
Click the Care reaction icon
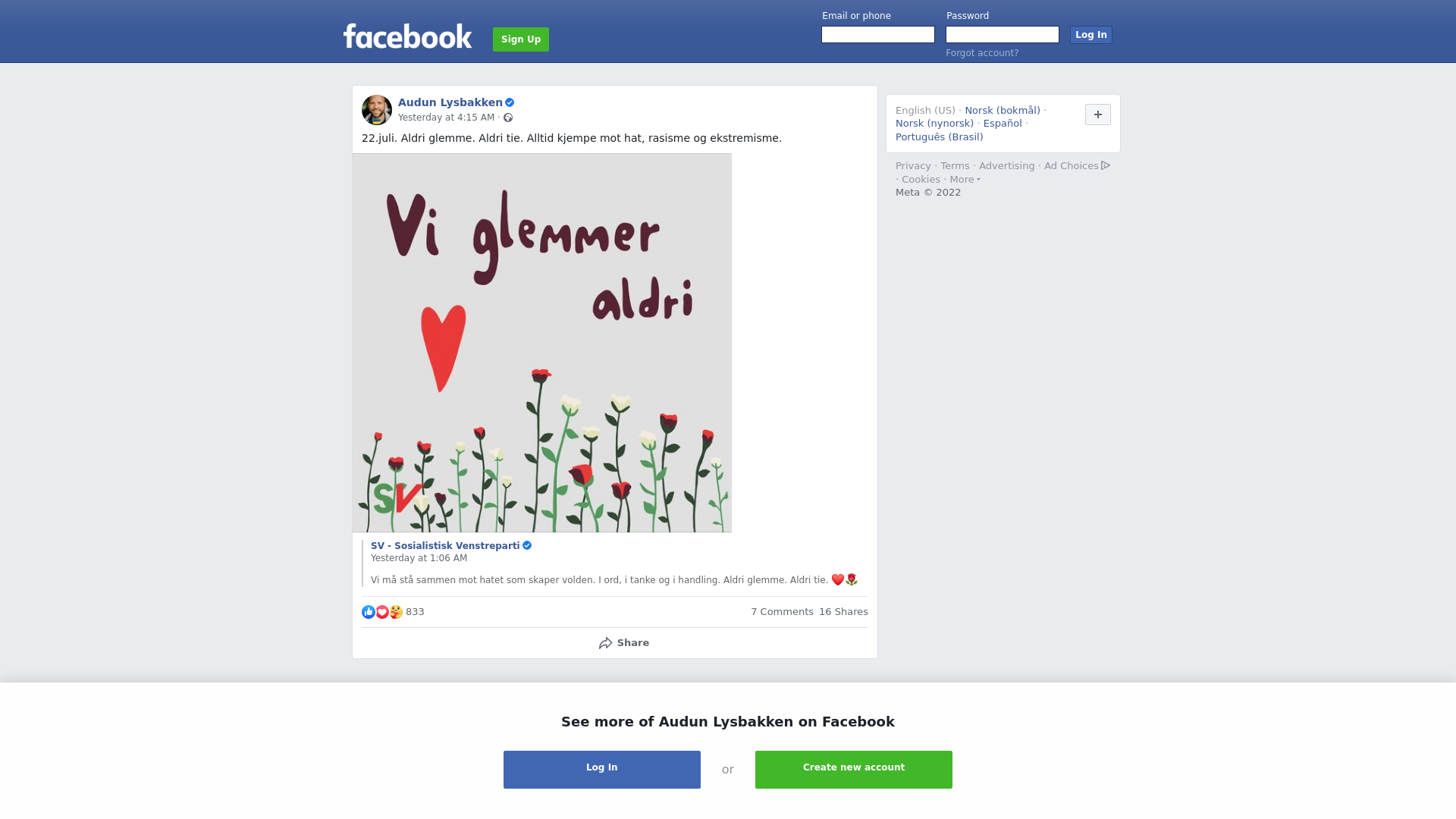click(396, 612)
